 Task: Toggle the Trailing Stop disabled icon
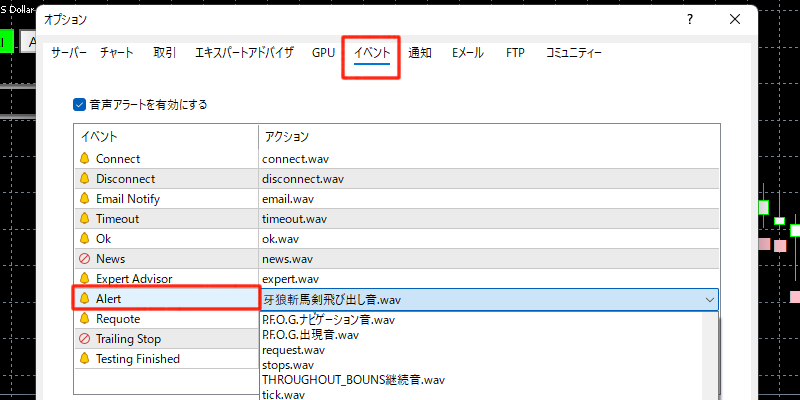[x=85, y=339]
